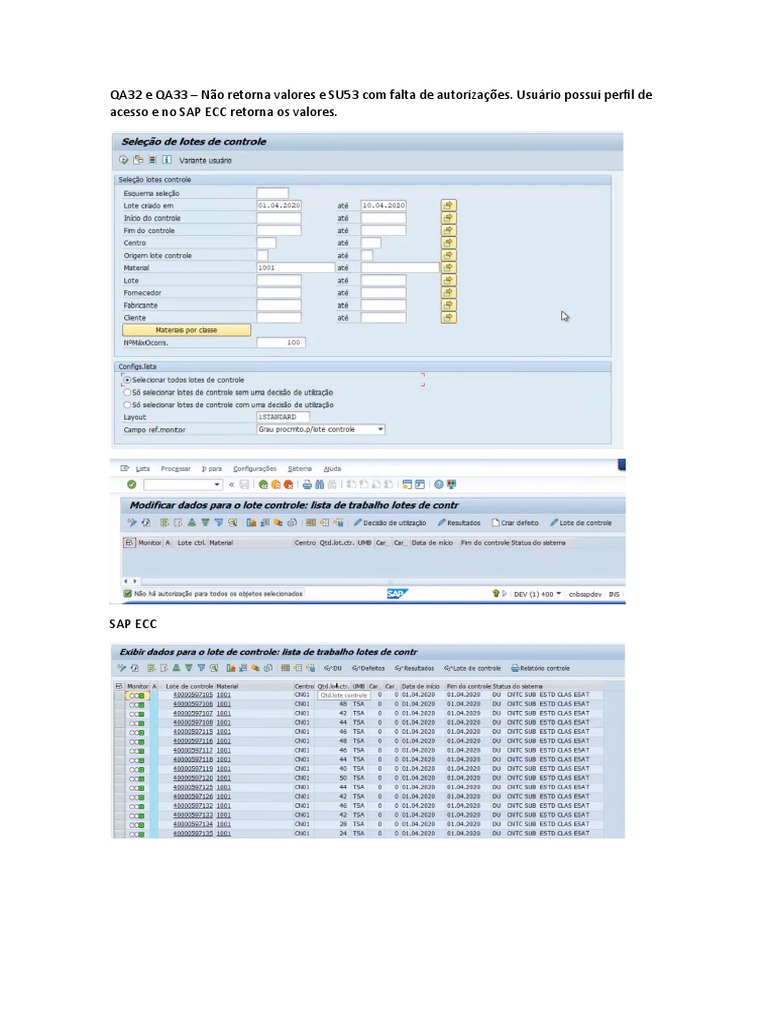The image size is (768, 1024).
Task: Click the Lote criado em from-date field
Action: point(279,206)
